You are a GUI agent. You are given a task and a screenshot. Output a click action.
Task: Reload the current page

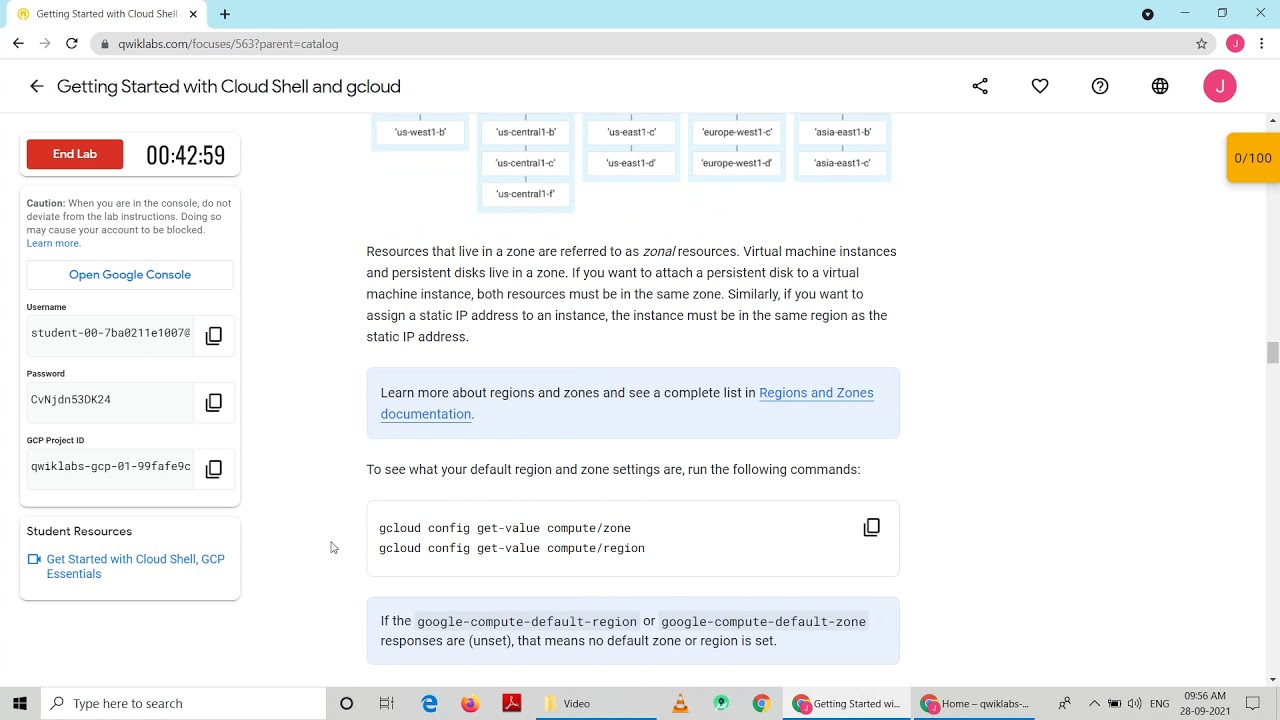pyautogui.click(x=72, y=44)
